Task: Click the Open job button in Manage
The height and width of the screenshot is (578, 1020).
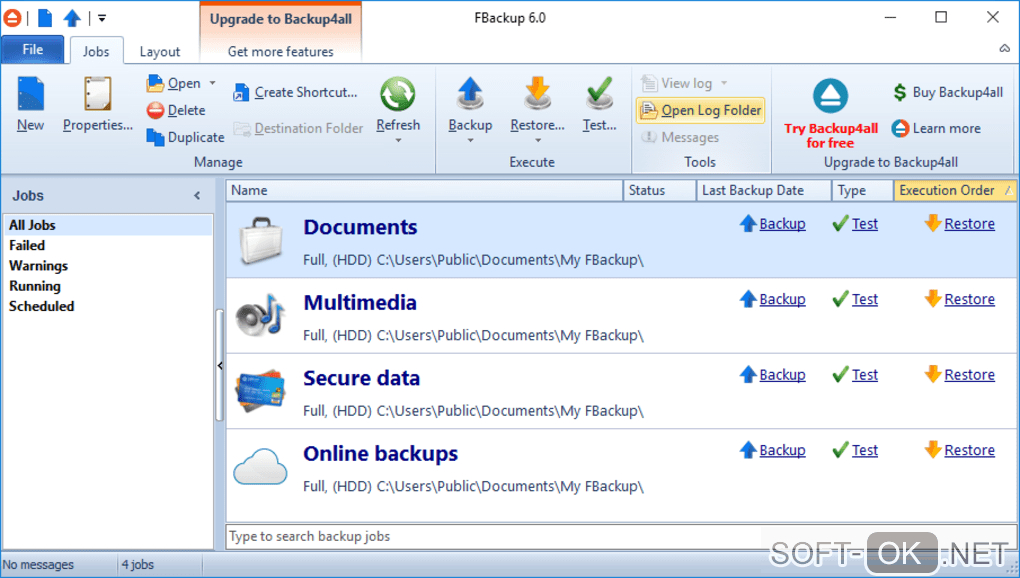Action: 174,83
